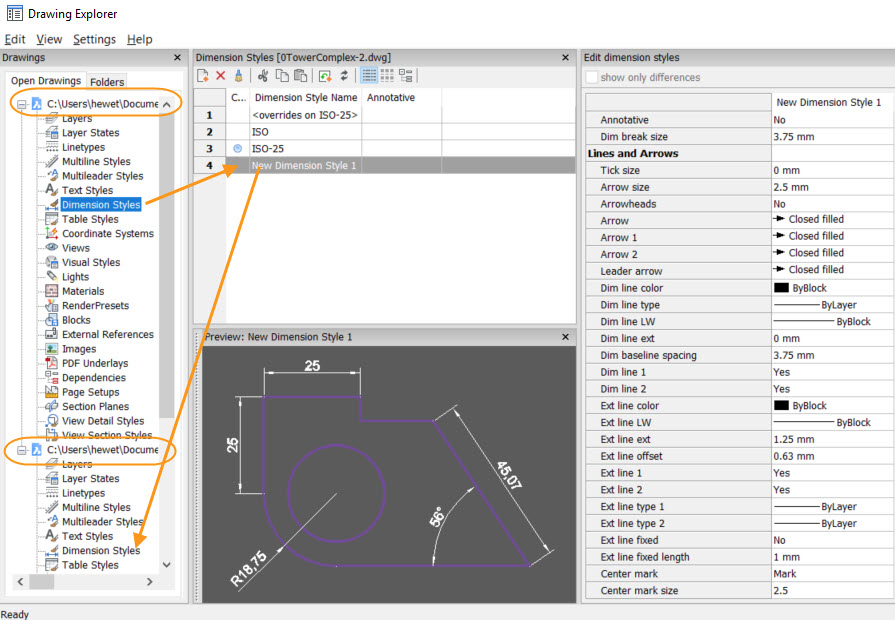Click the green arrow override icon
Screen dimensions: 895x620
[x=325, y=76]
